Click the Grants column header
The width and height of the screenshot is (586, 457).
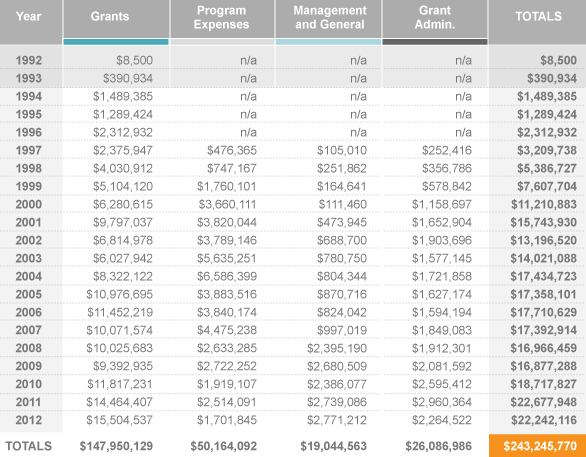coord(110,16)
